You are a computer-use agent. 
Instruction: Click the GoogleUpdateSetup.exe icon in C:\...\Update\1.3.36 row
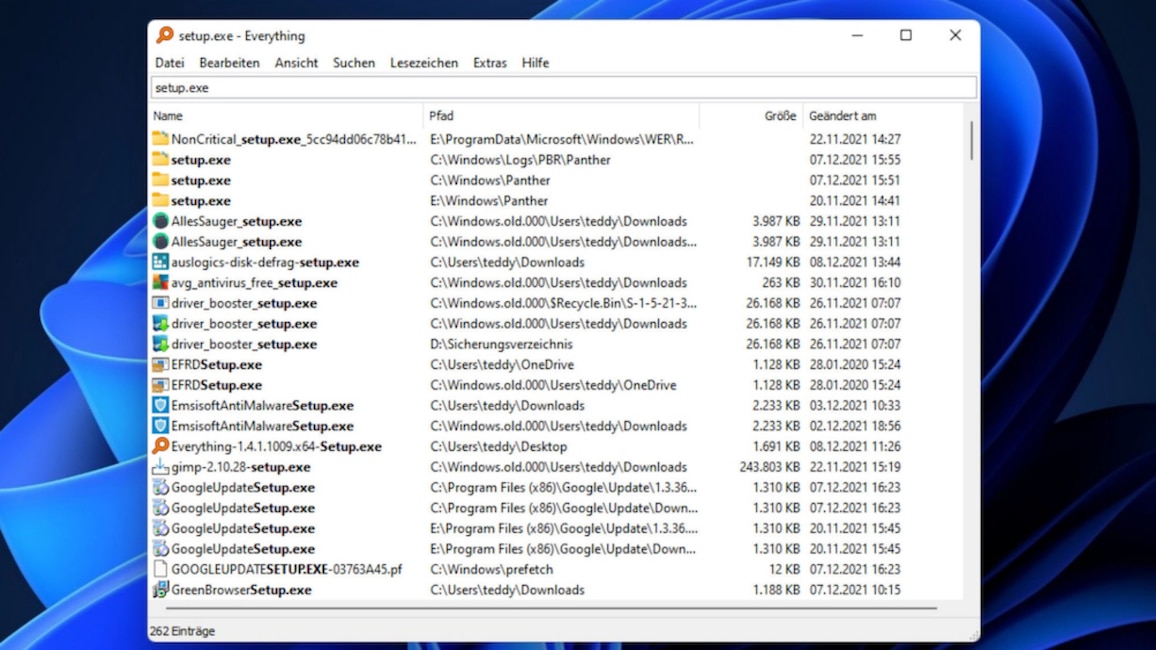tap(160, 487)
